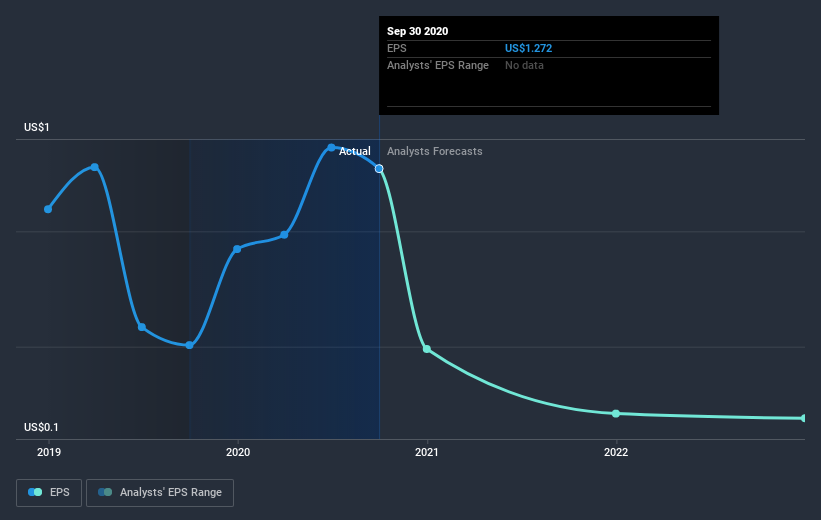
Task: Click the US$0.1 y-axis label
Action: pyautogui.click(x=41, y=427)
